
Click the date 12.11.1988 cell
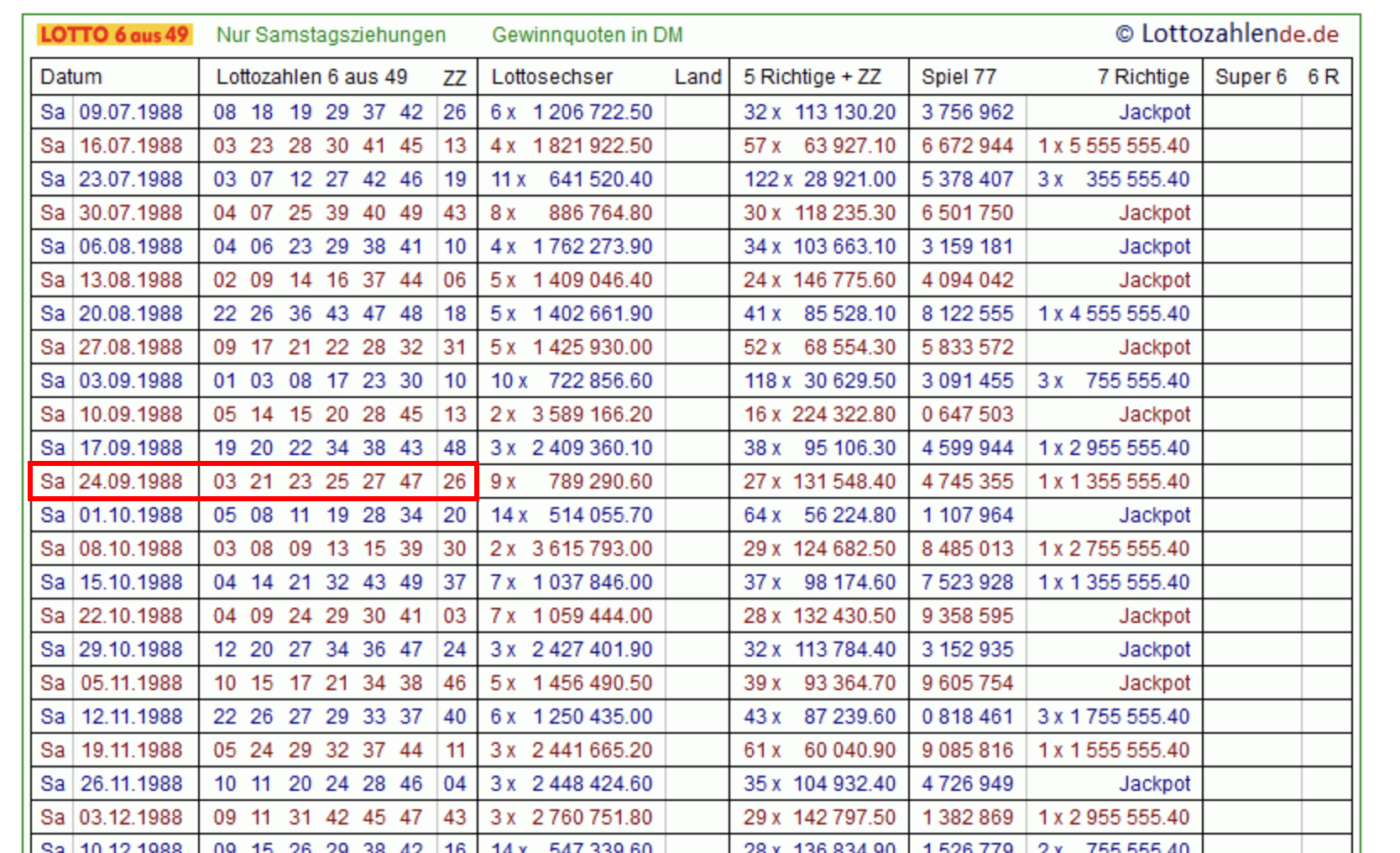(x=131, y=716)
